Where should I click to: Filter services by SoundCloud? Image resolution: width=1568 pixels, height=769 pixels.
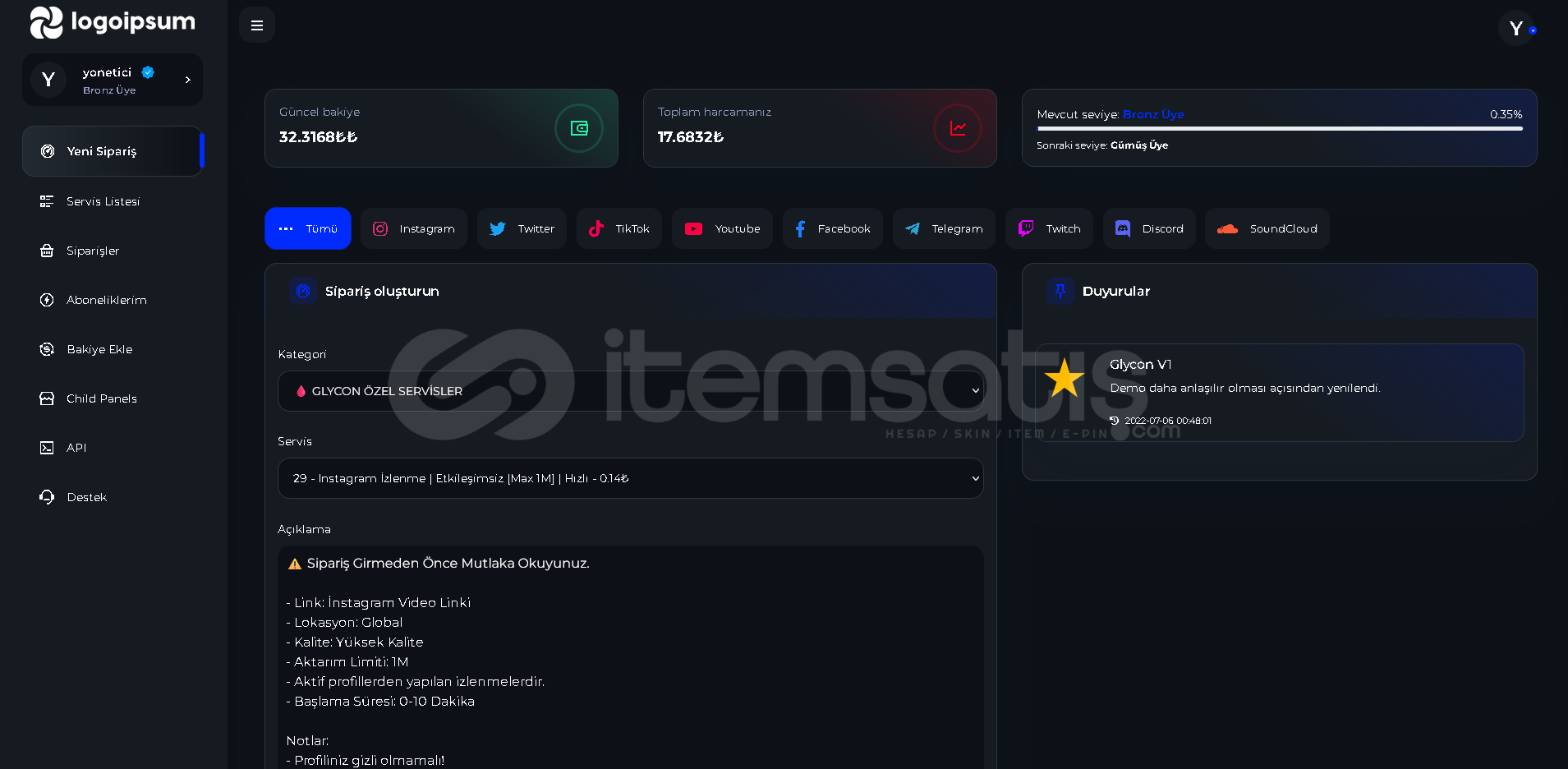point(1267,228)
